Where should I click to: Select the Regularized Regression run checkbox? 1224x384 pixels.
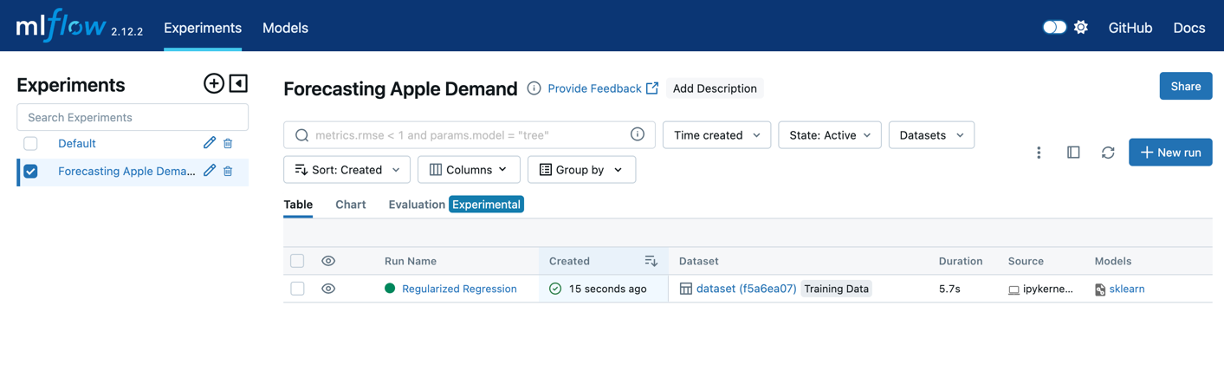(x=297, y=288)
